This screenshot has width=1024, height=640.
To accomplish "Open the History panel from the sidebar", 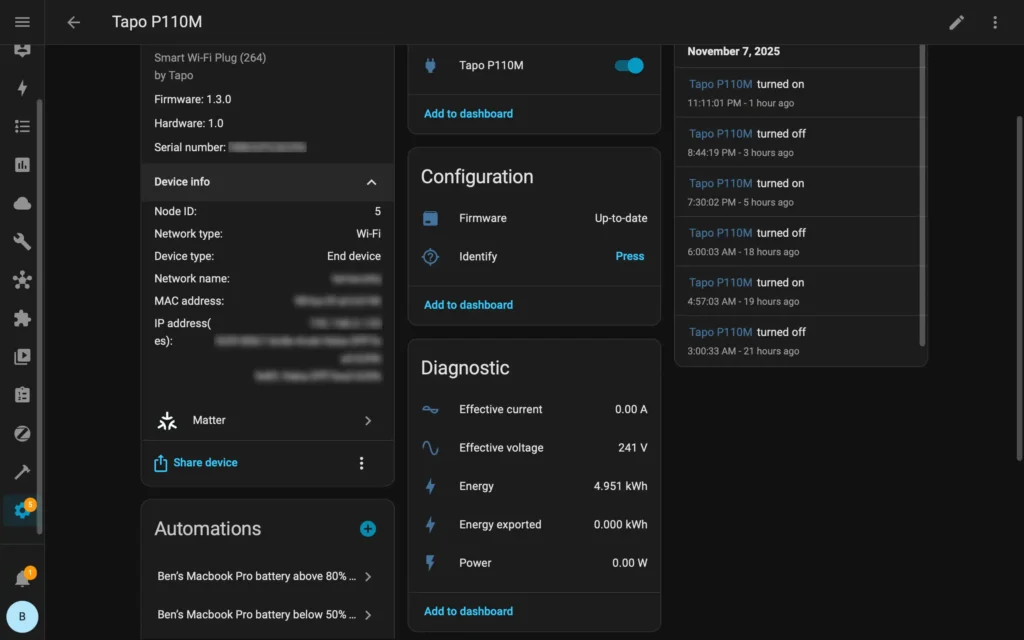I will point(22,164).
